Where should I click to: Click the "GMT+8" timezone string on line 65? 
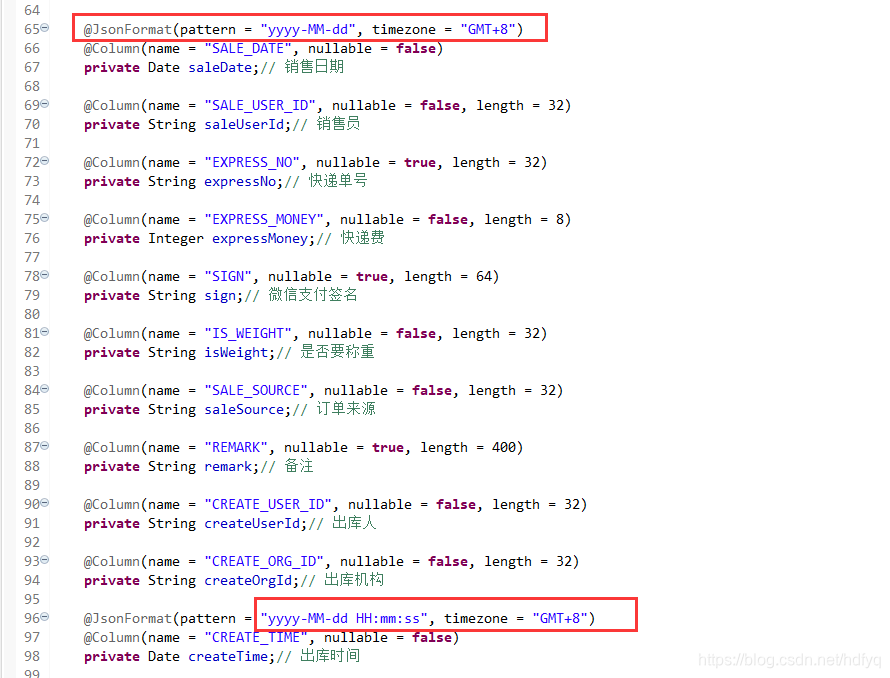(x=488, y=29)
